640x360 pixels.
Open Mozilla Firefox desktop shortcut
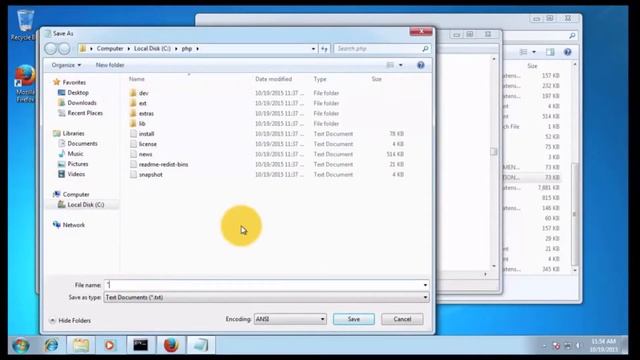click(25, 84)
